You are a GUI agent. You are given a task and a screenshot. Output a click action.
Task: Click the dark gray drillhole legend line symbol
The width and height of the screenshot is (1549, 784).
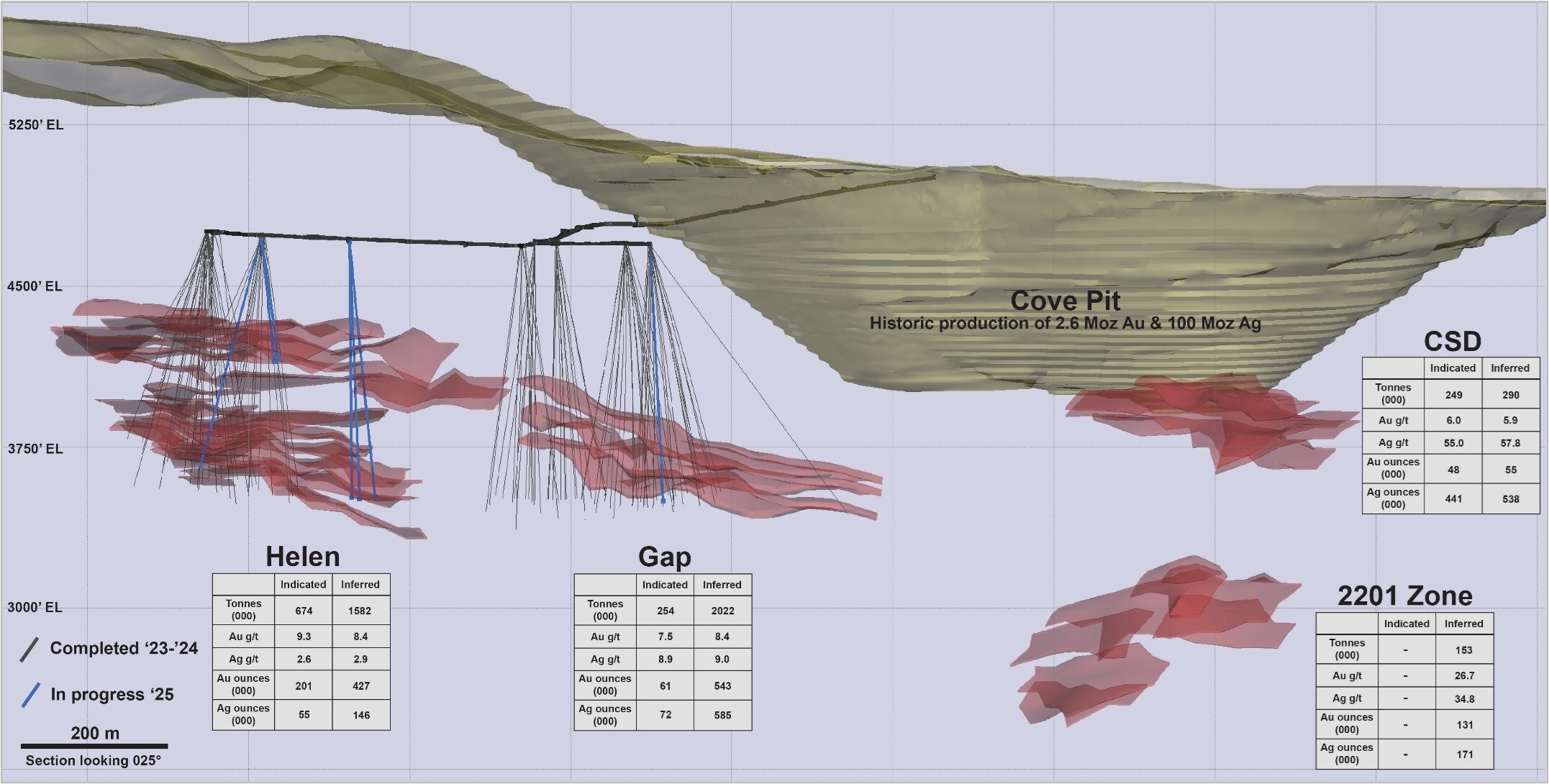29,649
